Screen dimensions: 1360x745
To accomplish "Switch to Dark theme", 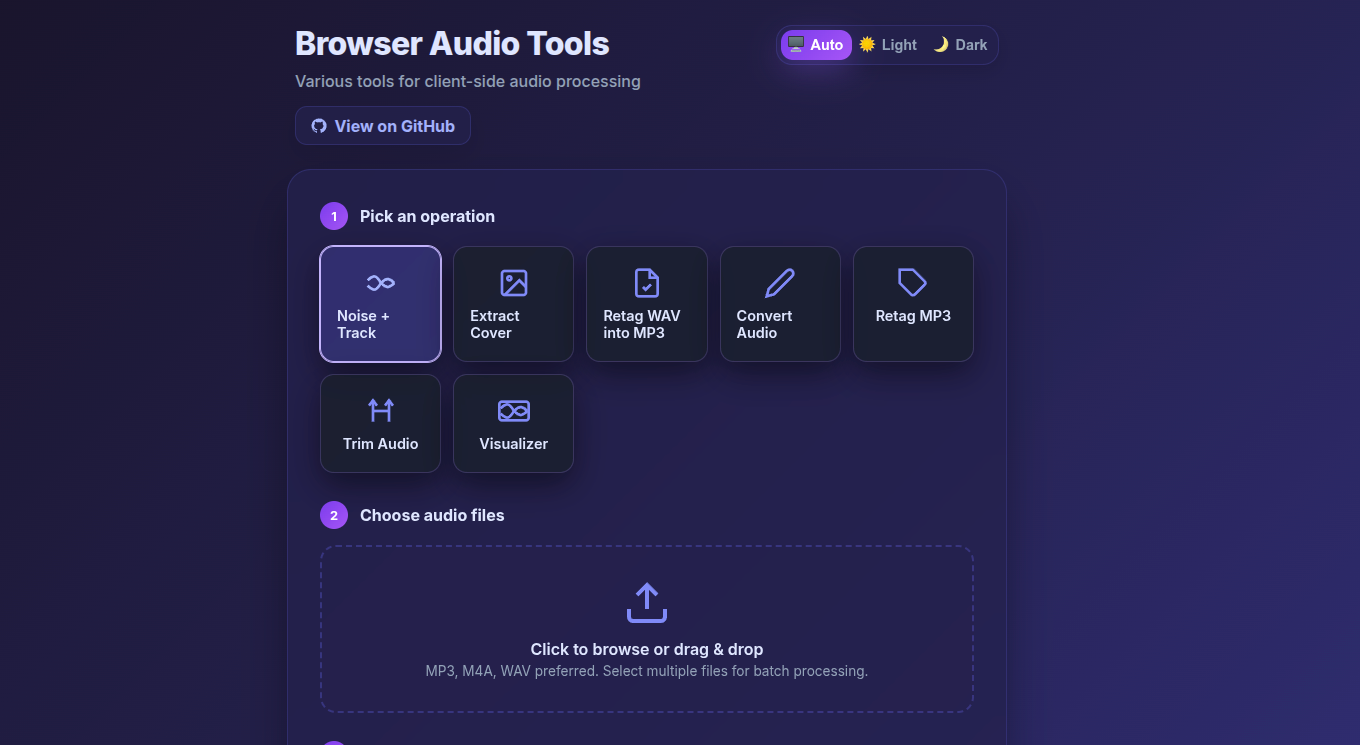I will tap(959, 44).
